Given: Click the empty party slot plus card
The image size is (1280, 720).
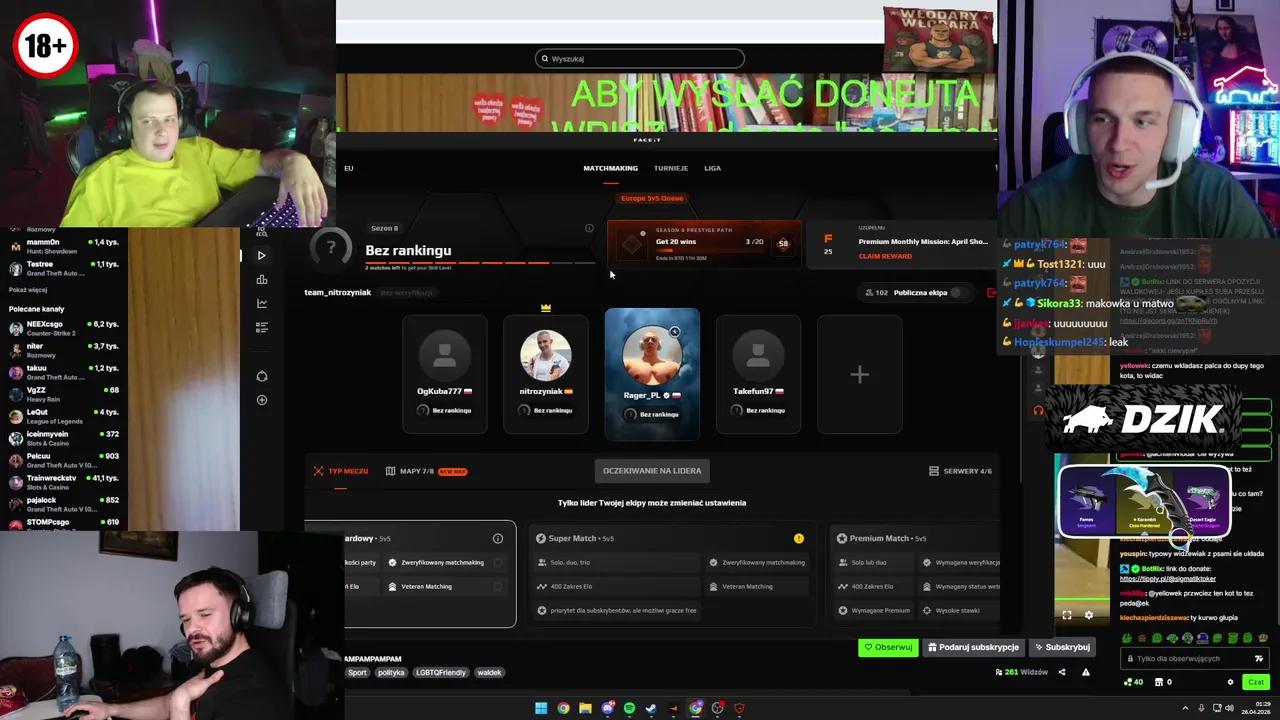Looking at the screenshot, I should [x=860, y=374].
